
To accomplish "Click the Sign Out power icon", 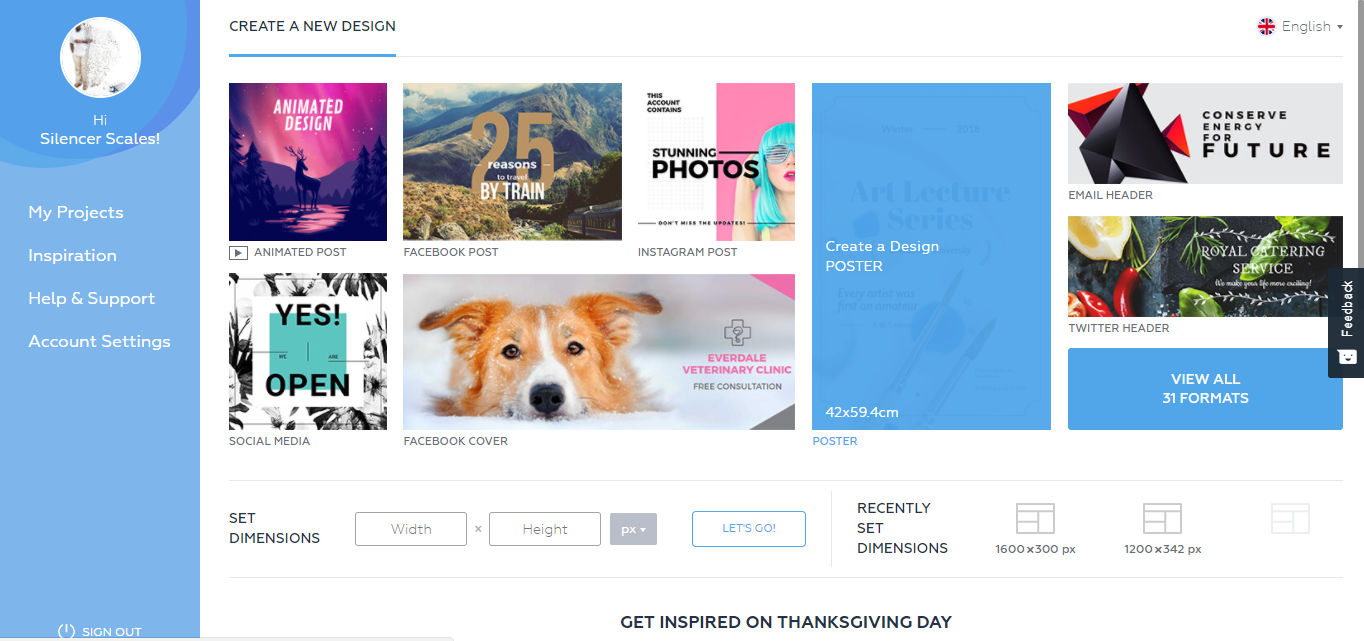I will [x=67, y=631].
